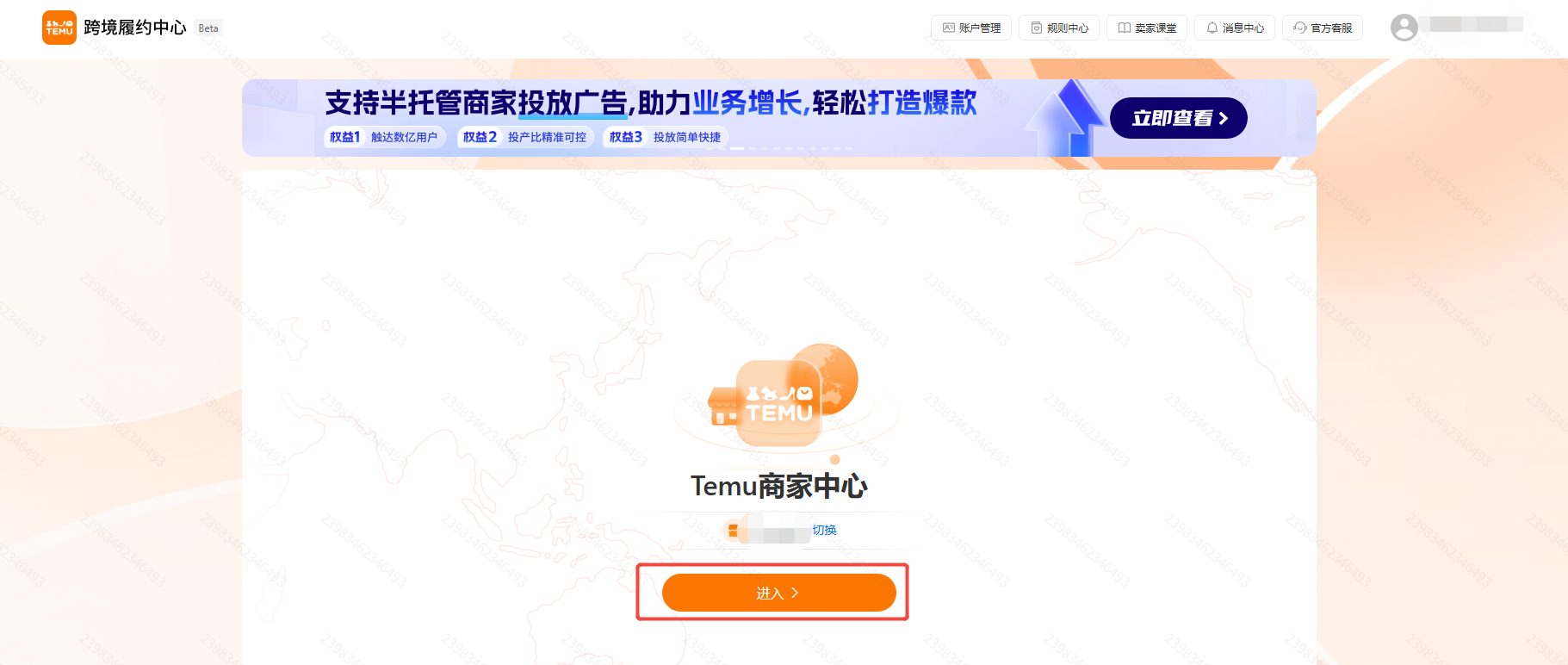This screenshot has height=665, width=1568.
Task: Click 切换 to switch store
Action: 824,530
